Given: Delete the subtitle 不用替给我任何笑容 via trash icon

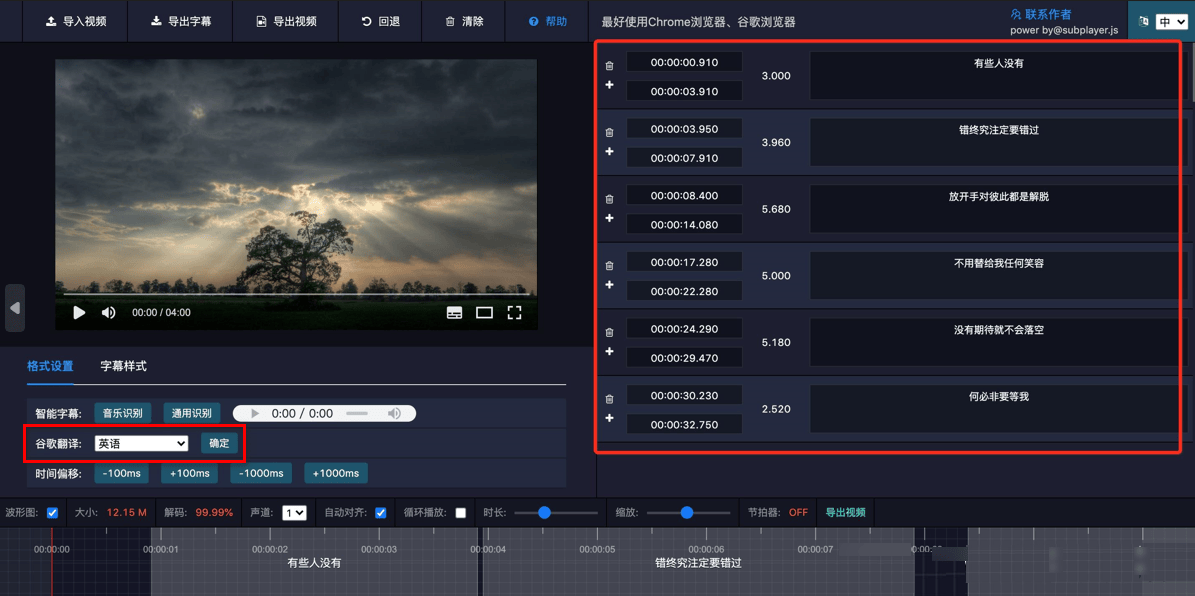Looking at the screenshot, I should (609, 266).
